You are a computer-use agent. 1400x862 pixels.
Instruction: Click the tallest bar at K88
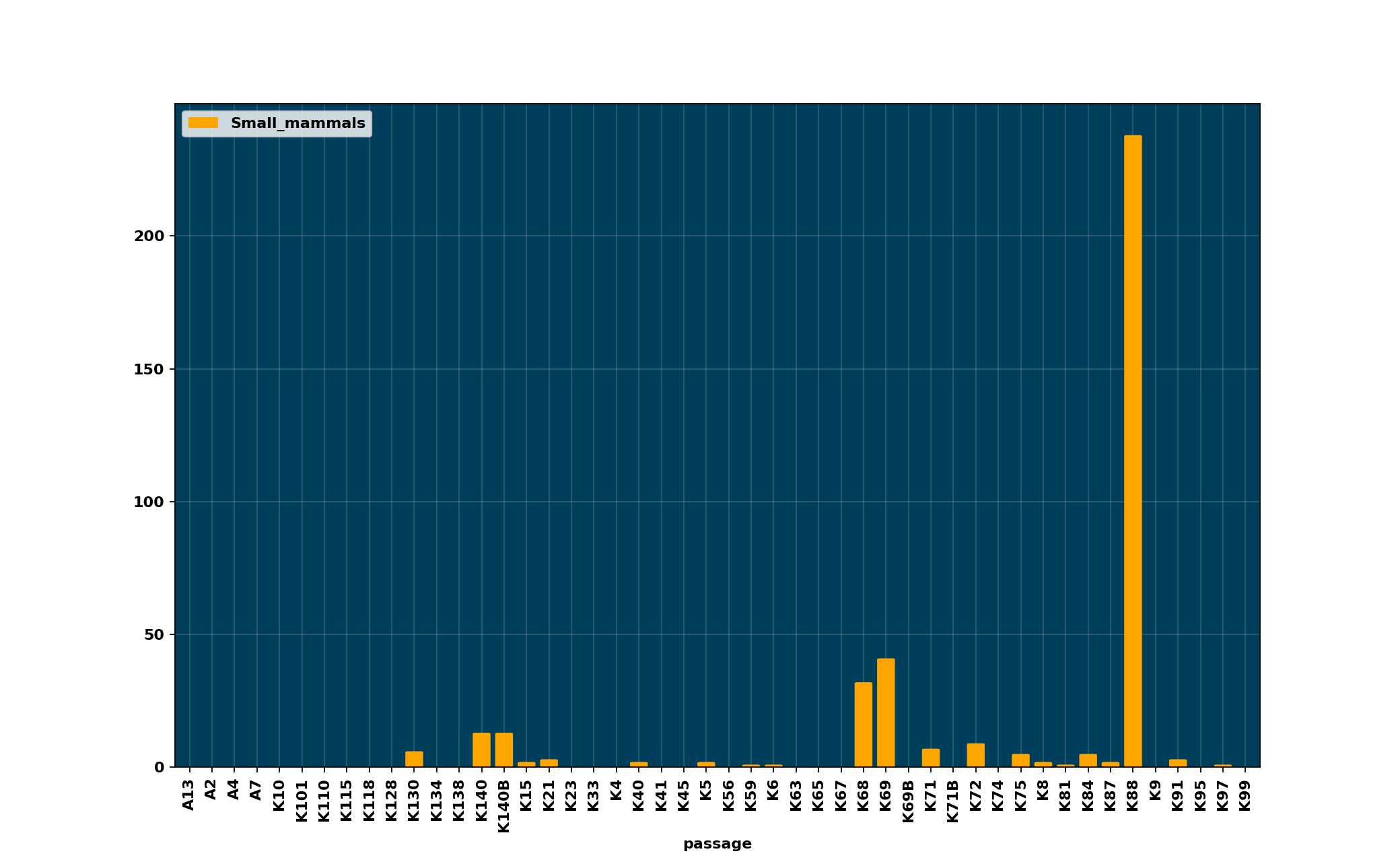(x=1133, y=451)
